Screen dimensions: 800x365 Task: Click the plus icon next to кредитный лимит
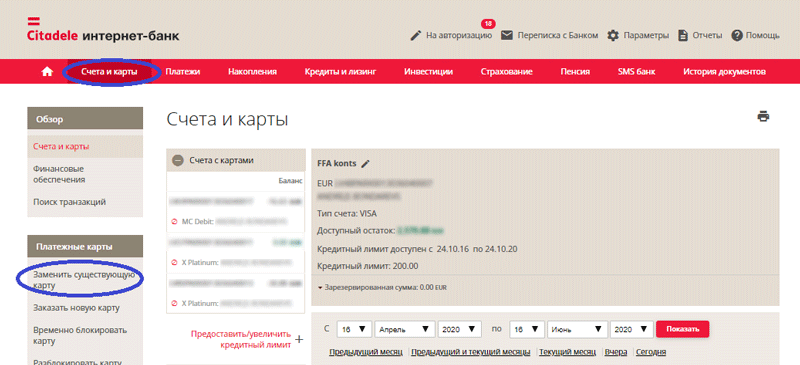coord(299,339)
